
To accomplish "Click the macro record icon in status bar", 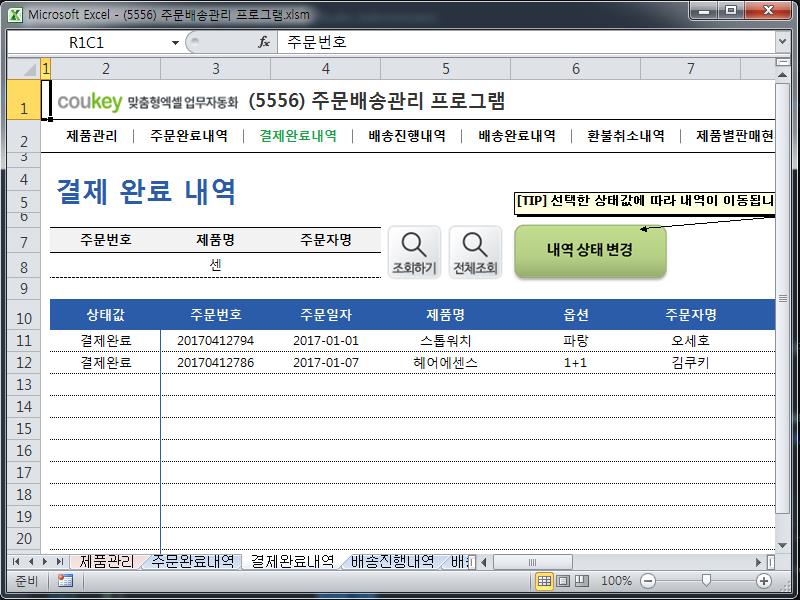I will point(65,581).
